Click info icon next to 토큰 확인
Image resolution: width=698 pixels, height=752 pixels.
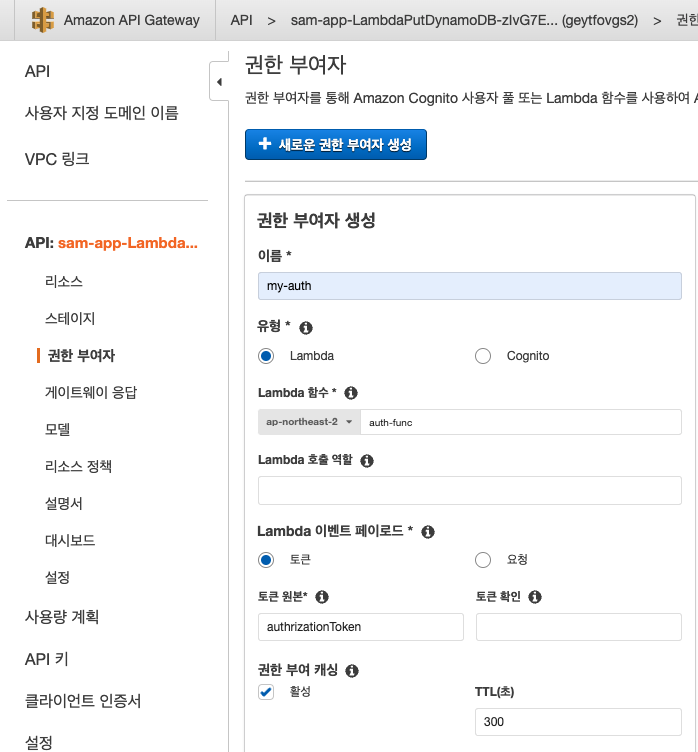535,597
